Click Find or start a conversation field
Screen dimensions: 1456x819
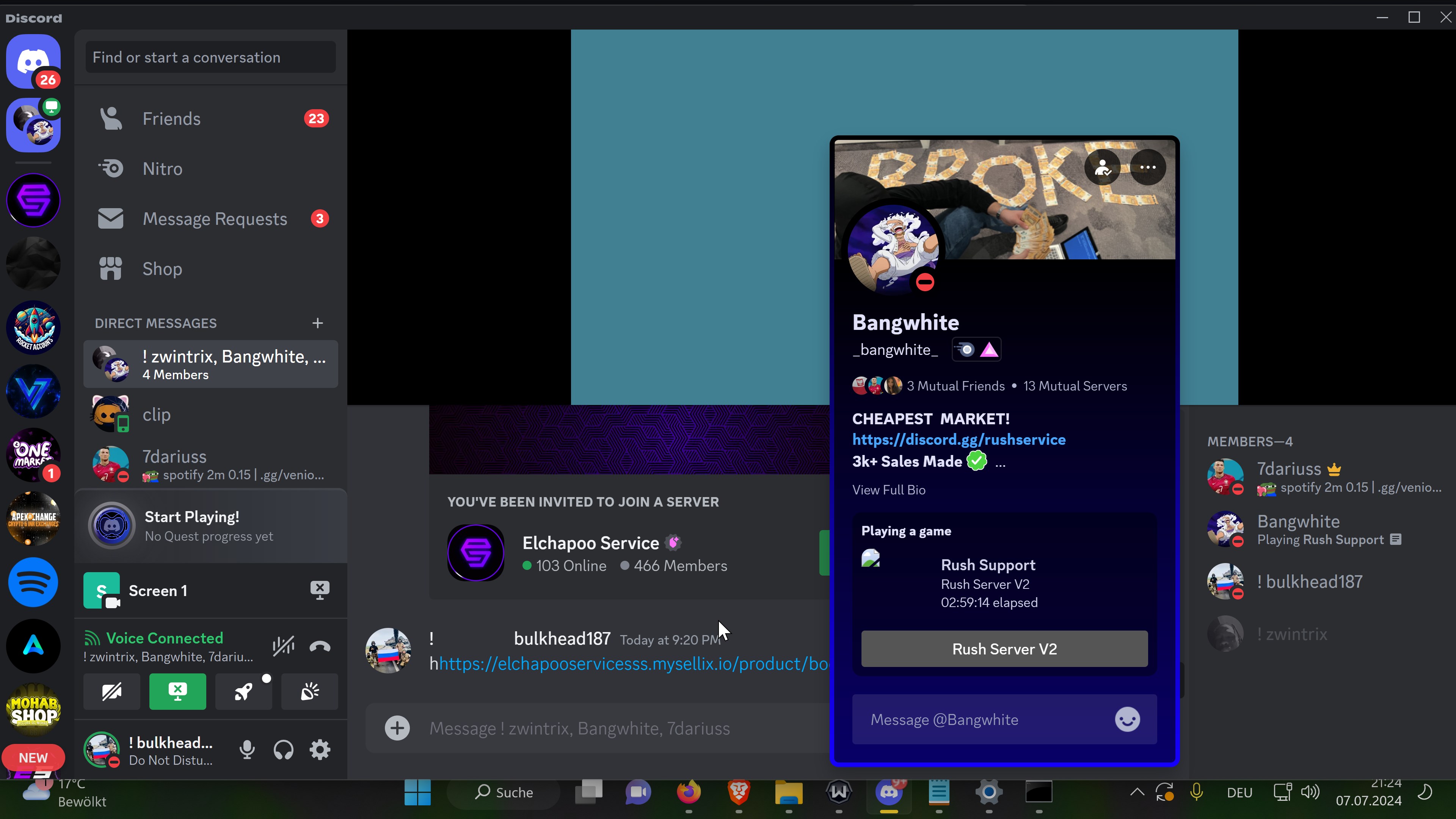coord(210,57)
